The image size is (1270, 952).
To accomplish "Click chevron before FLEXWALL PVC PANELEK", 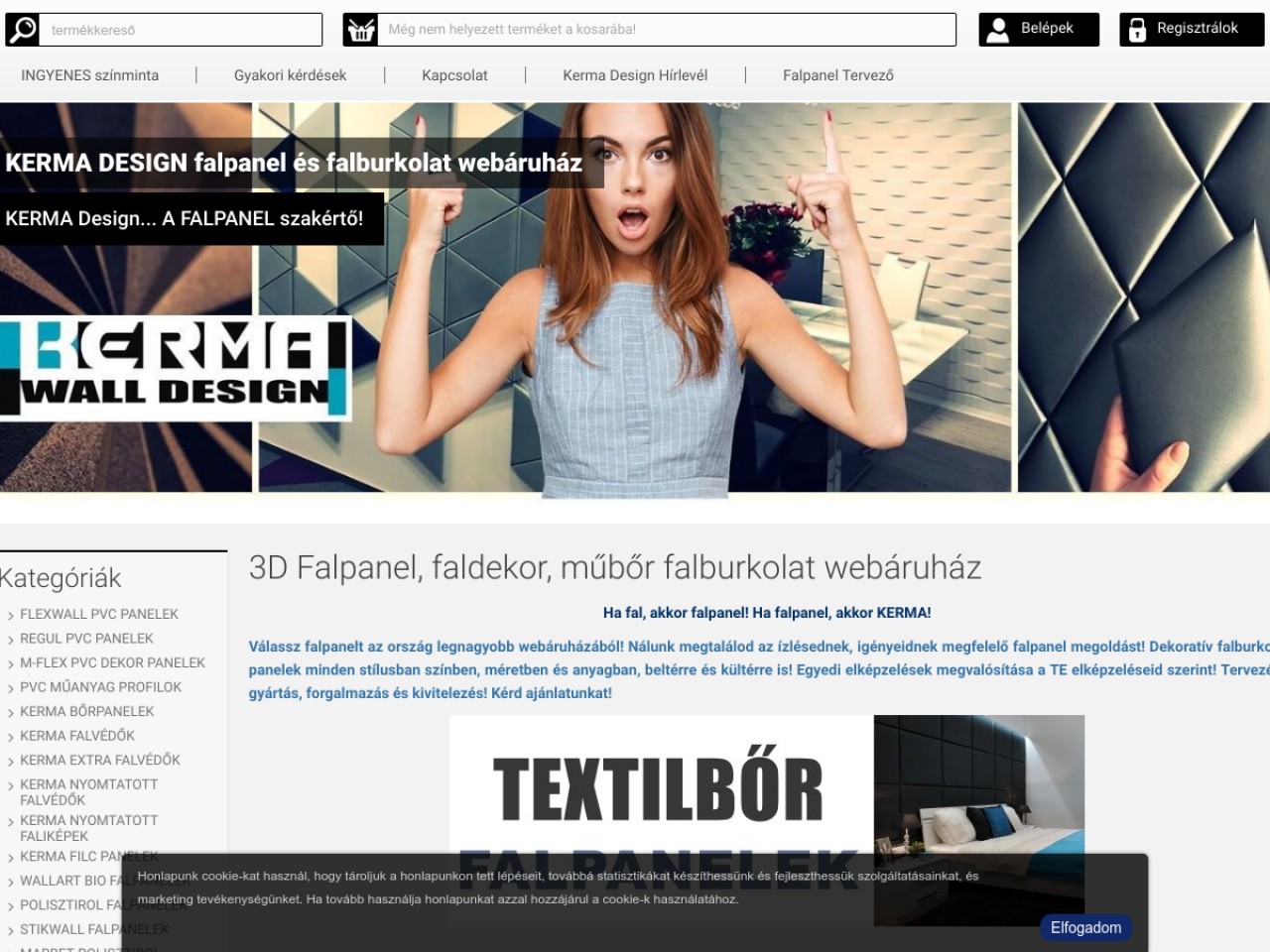I will (10, 616).
